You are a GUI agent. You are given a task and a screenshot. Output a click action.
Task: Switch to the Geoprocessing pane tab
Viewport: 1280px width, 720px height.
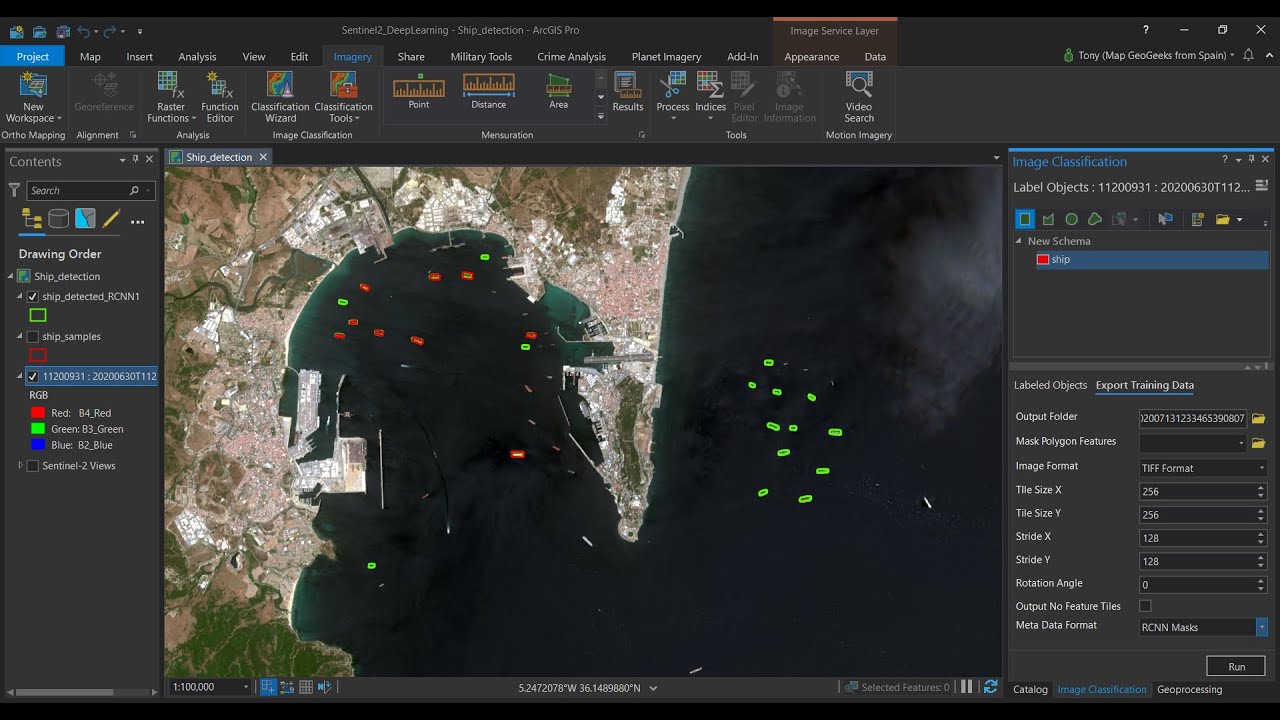coord(1189,689)
